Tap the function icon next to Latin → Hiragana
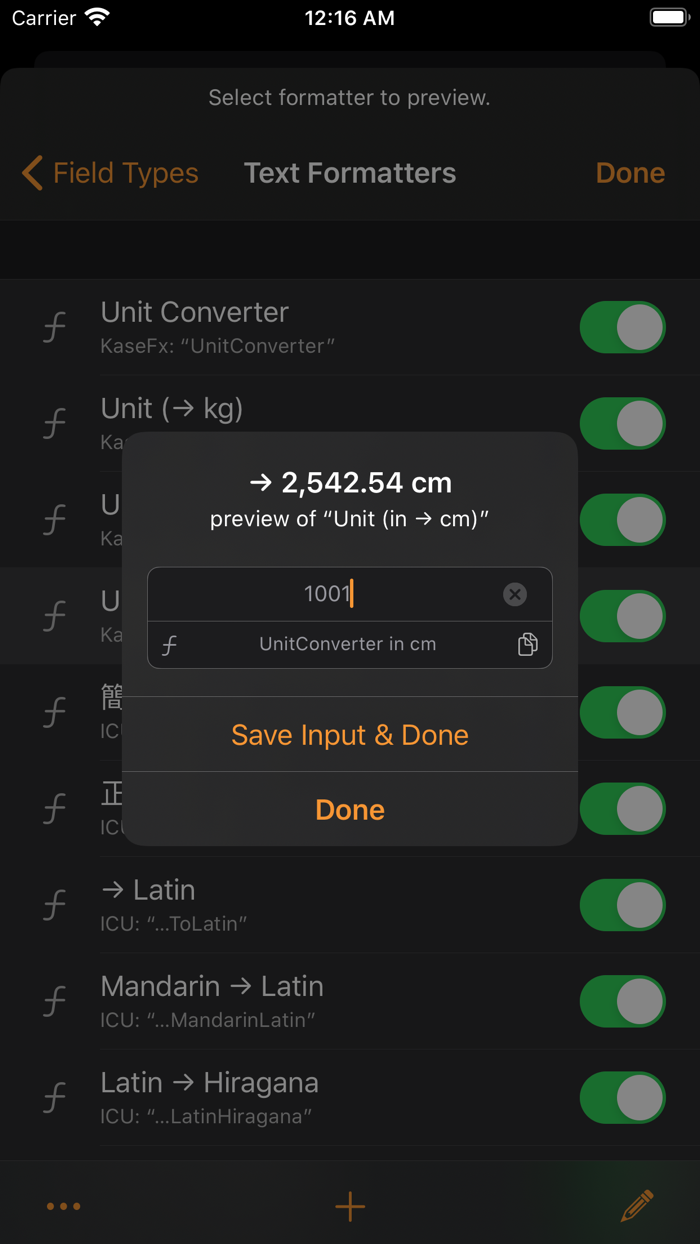Image resolution: width=700 pixels, height=1244 pixels. coord(55,1097)
